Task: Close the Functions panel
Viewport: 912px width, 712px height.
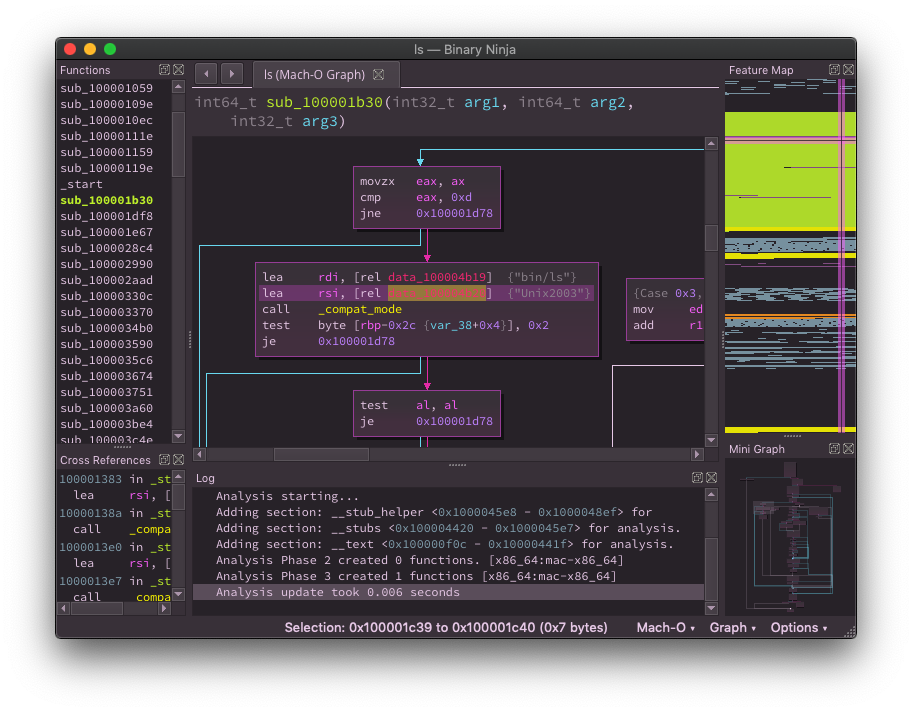Action: tap(178, 70)
